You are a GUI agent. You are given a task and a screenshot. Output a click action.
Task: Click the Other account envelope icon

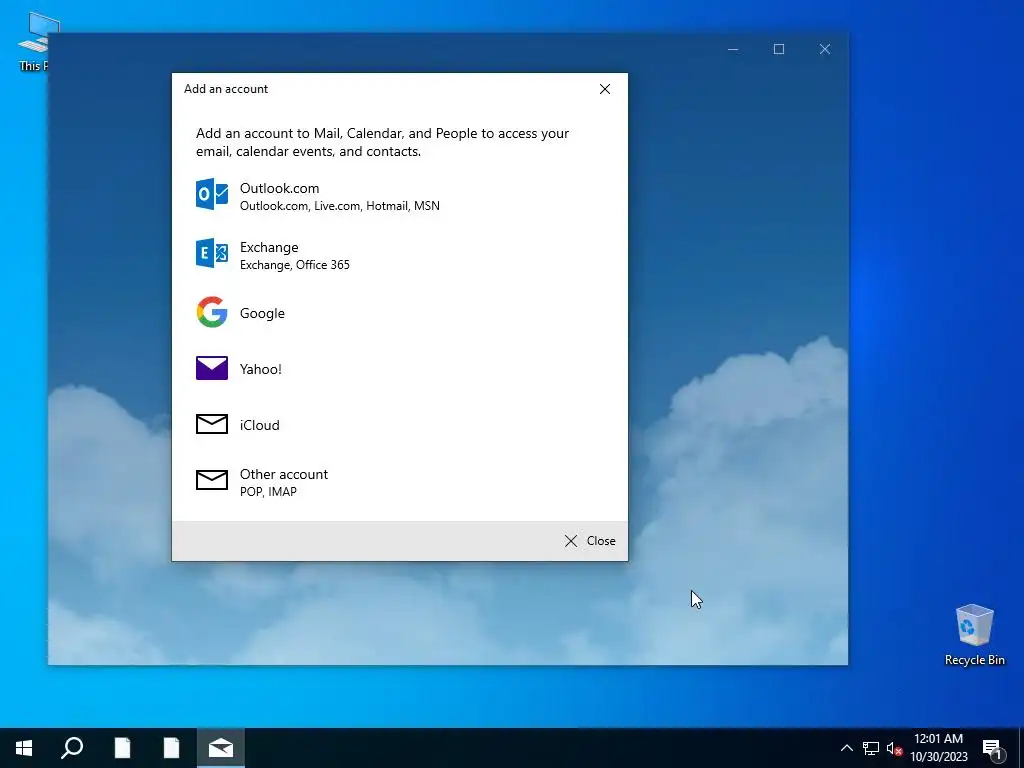pyautogui.click(x=212, y=481)
